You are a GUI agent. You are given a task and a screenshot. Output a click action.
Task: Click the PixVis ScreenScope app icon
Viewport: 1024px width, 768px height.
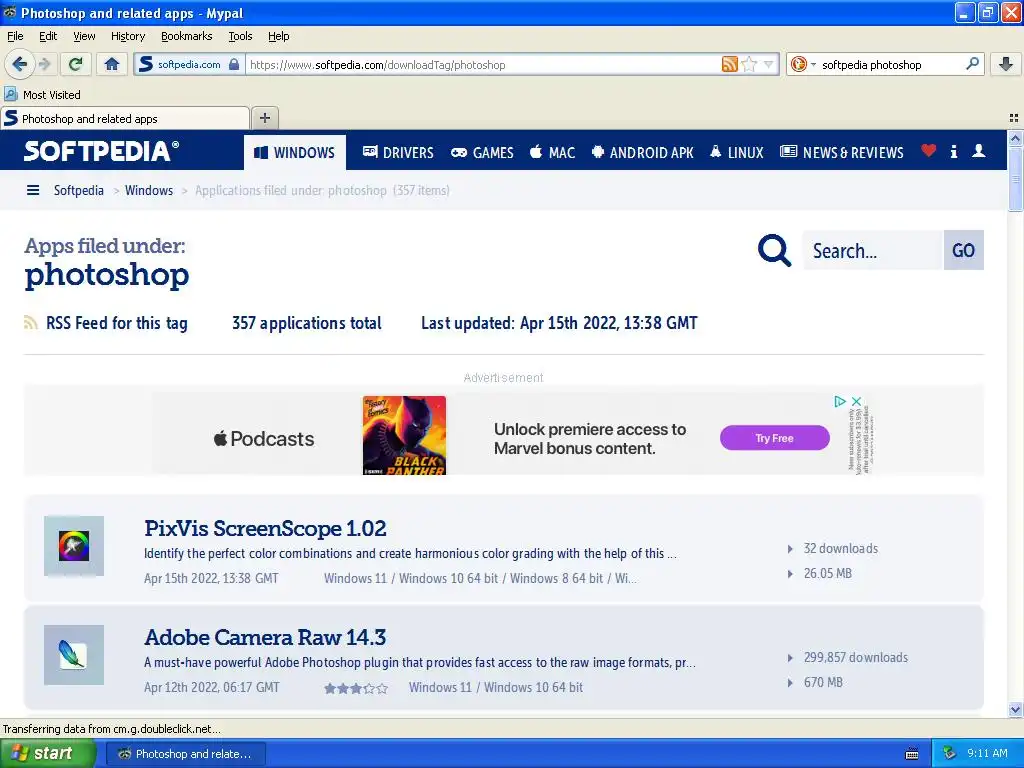[x=74, y=546]
